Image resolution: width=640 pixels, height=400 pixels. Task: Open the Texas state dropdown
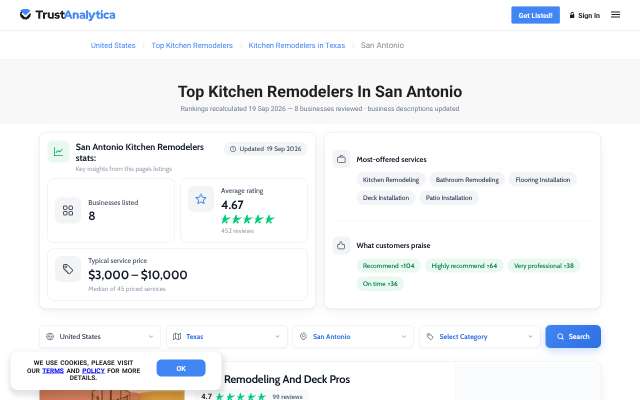tap(227, 336)
